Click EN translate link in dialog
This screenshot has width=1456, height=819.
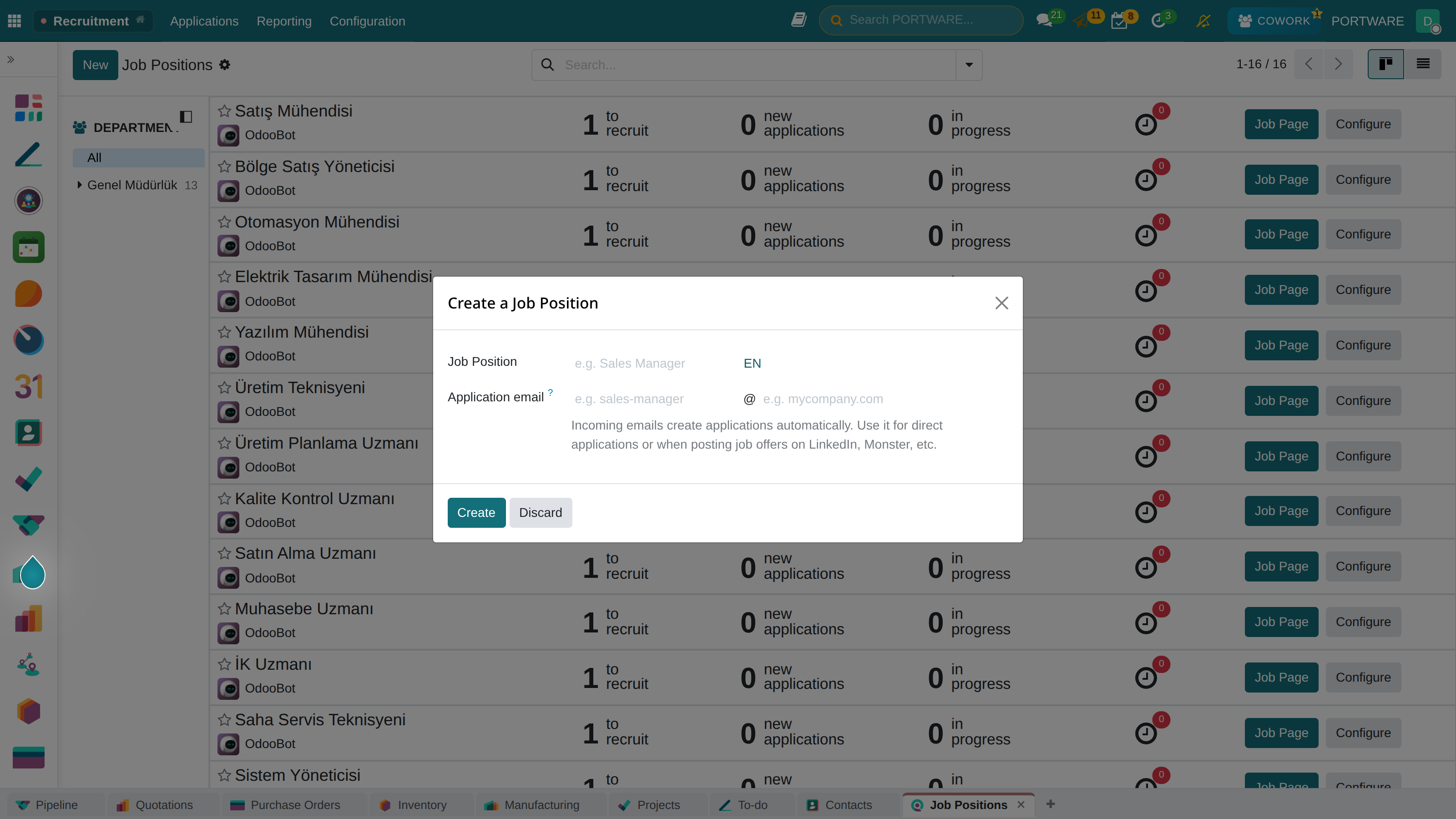(x=752, y=364)
